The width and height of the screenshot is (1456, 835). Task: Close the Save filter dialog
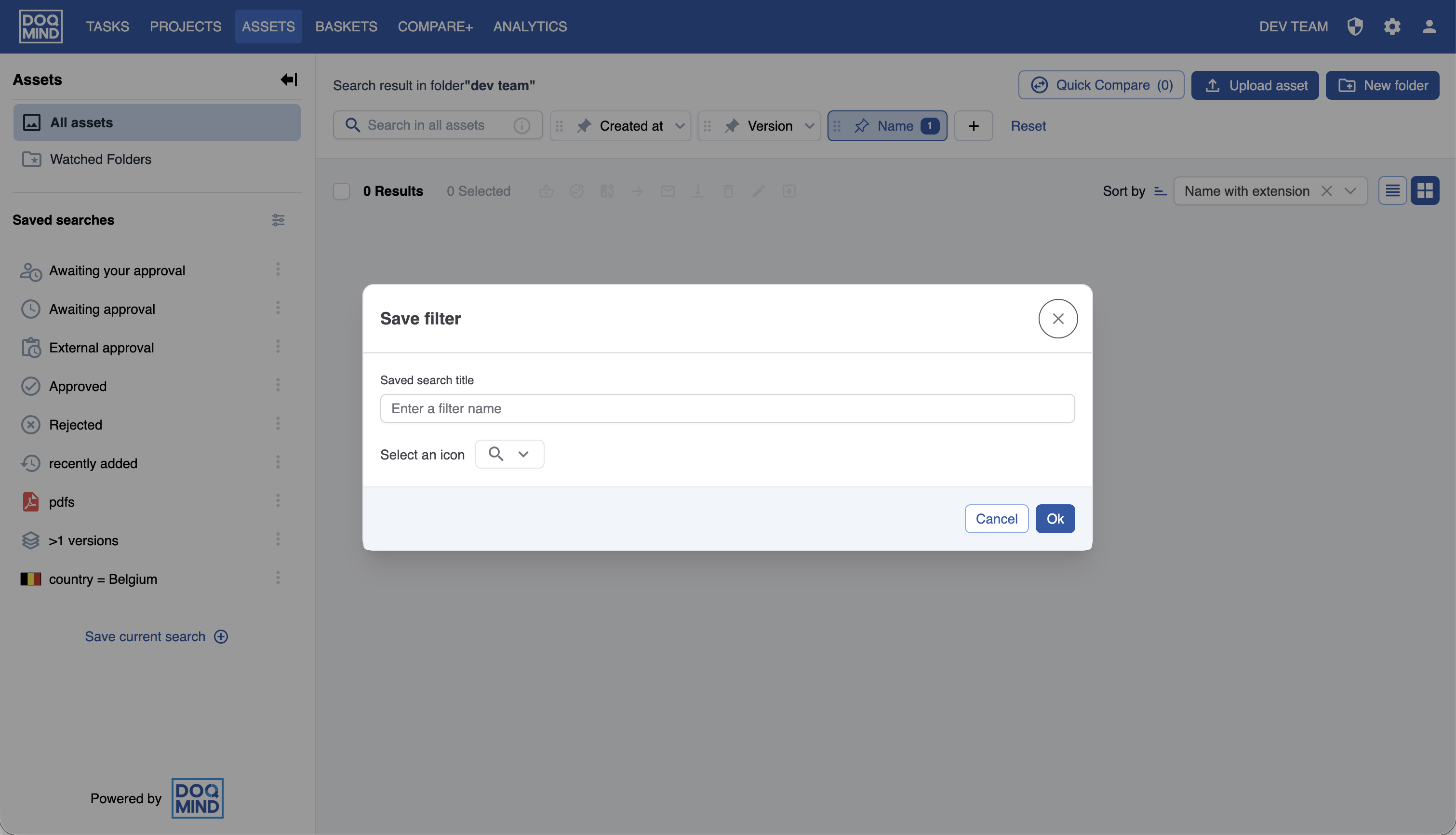click(1058, 319)
